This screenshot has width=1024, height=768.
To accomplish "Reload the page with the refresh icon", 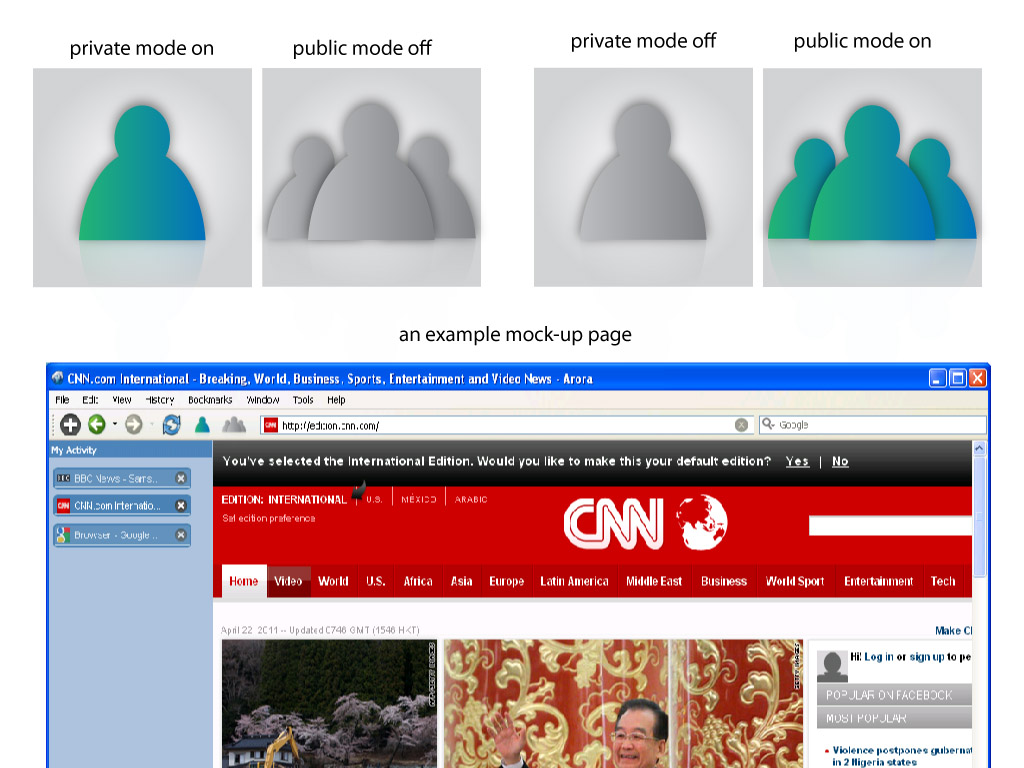I will click(x=171, y=425).
